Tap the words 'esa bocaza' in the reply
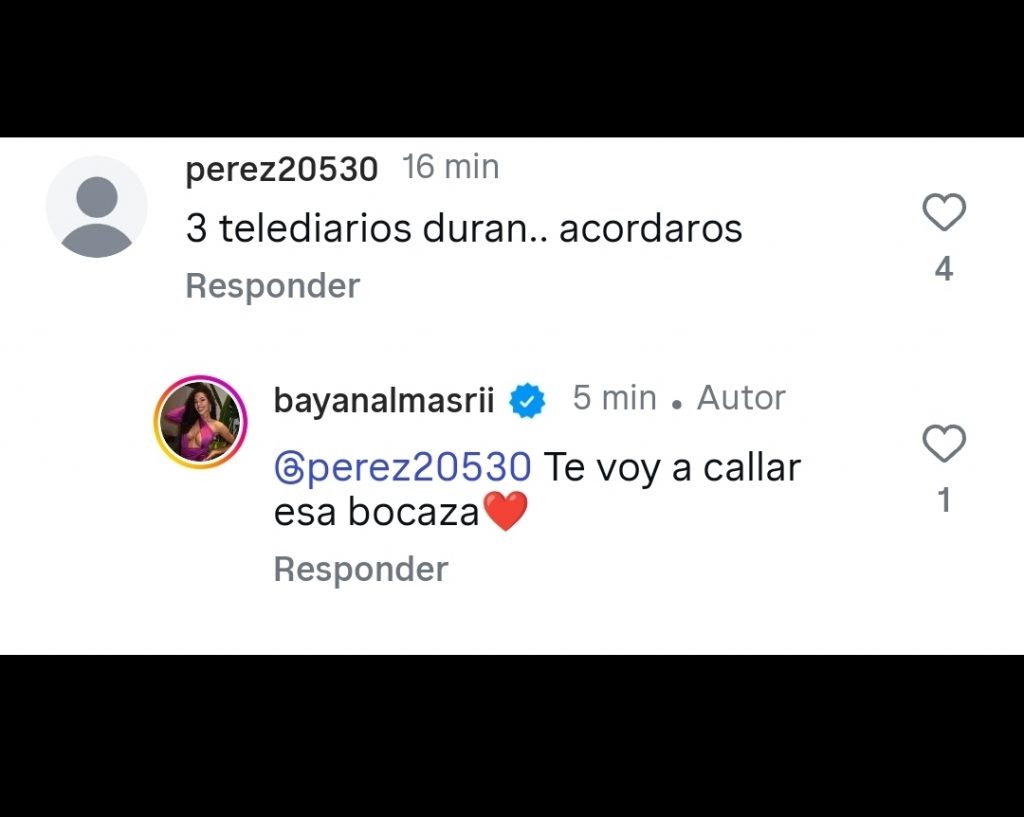This screenshot has width=1024, height=817. pyautogui.click(x=377, y=512)
